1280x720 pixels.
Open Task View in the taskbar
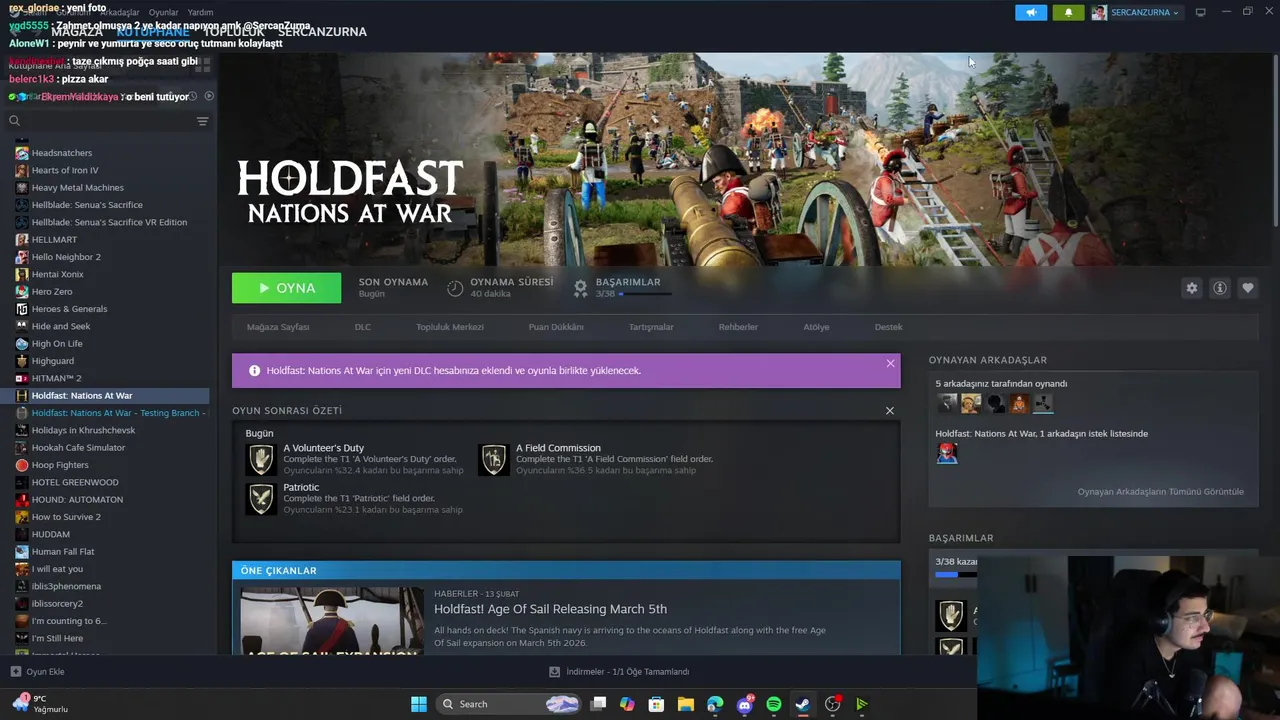[x=598, y=704]
